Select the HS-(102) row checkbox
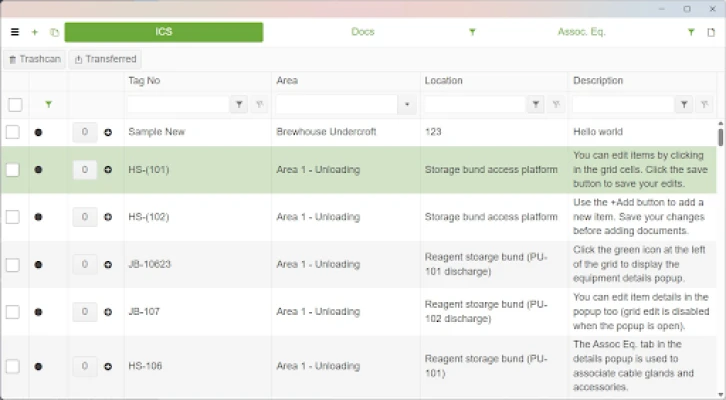The height and width of the screenshot is (400, 726). coord(13,217)
